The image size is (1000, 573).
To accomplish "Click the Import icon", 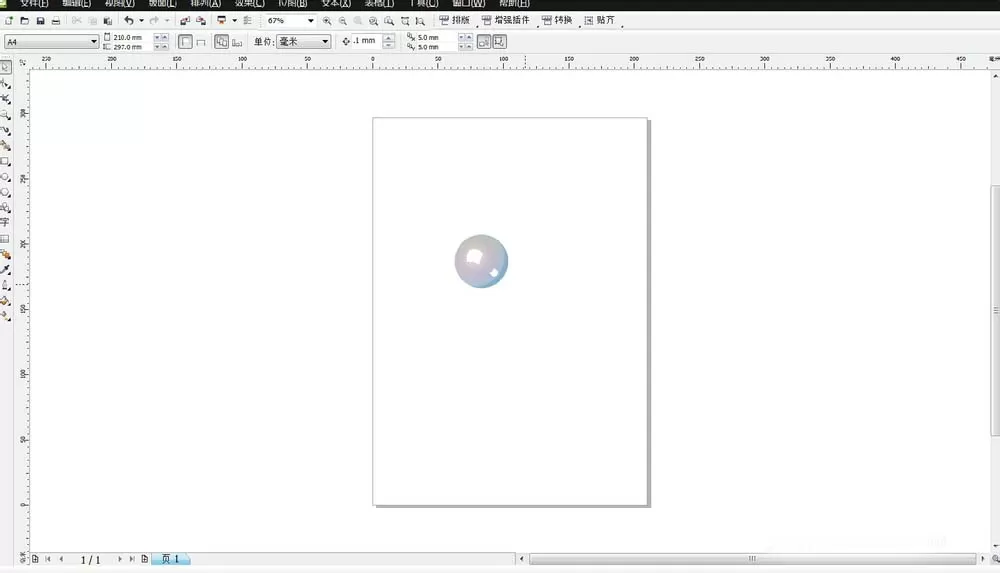I will (x=185, y=21).
